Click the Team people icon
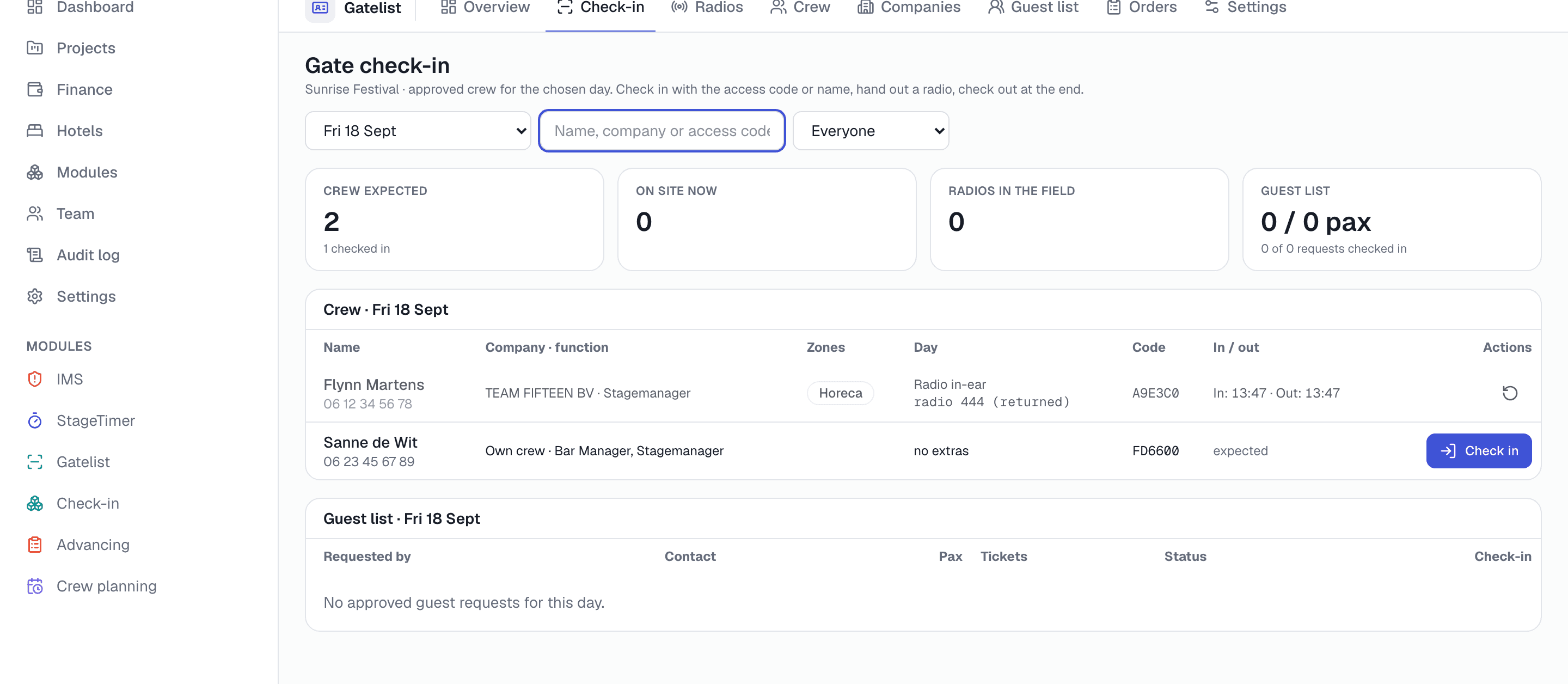 point(35,213)
